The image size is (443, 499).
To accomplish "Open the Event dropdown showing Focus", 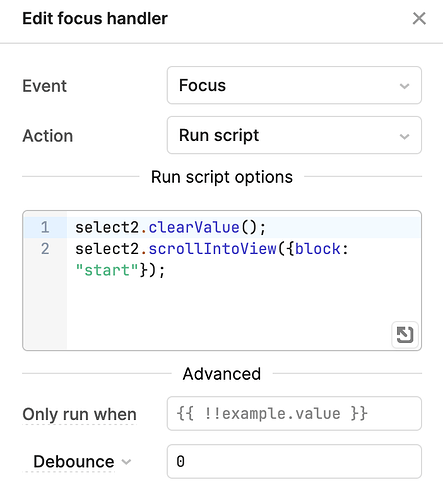I will [x=294, y=85].
